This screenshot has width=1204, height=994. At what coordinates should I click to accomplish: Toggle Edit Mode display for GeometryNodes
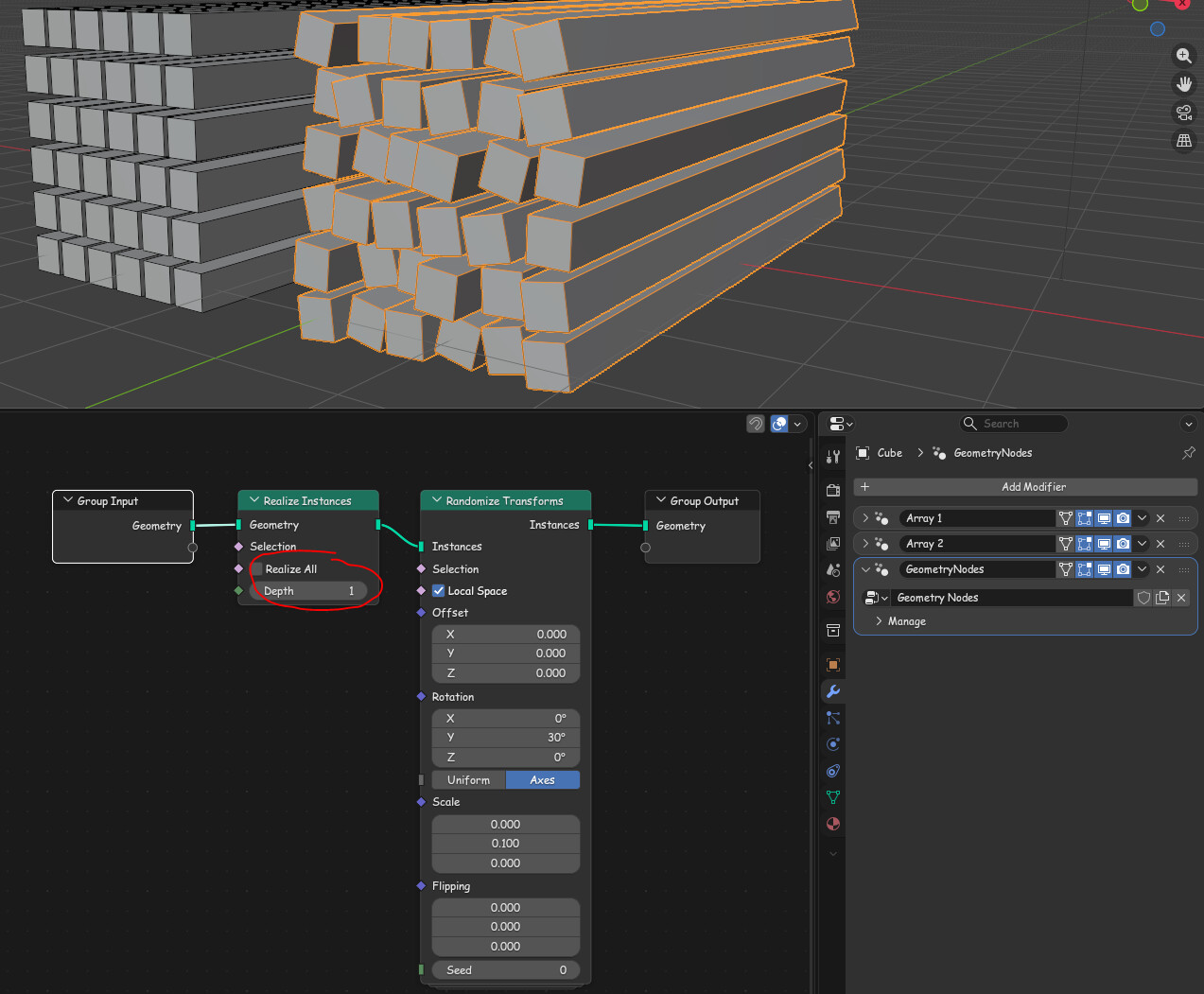coord(1085,569)
